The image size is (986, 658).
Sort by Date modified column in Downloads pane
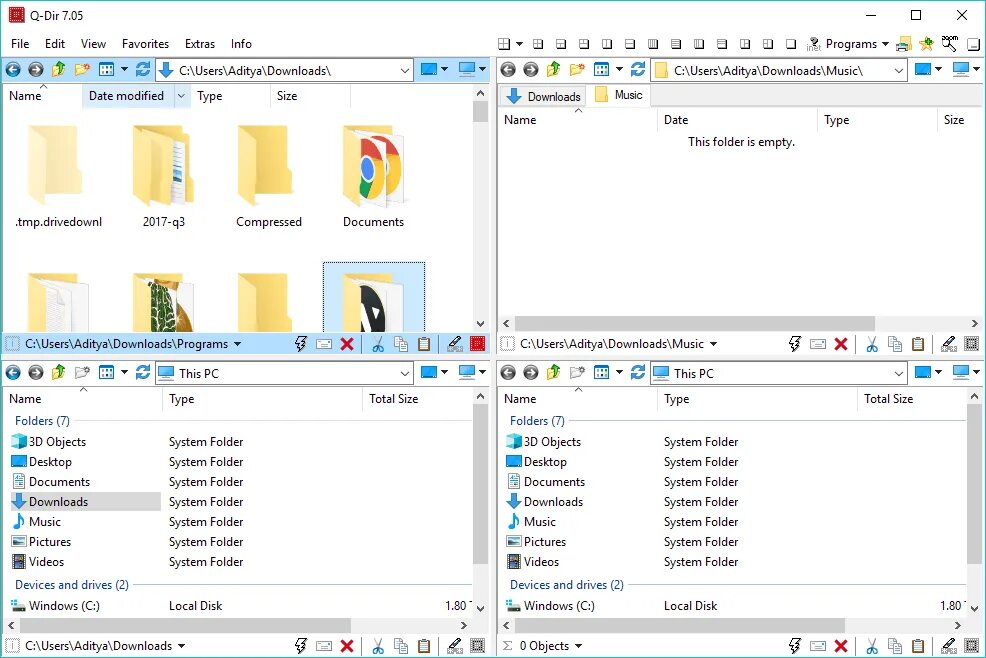click(x=126, y=96)
